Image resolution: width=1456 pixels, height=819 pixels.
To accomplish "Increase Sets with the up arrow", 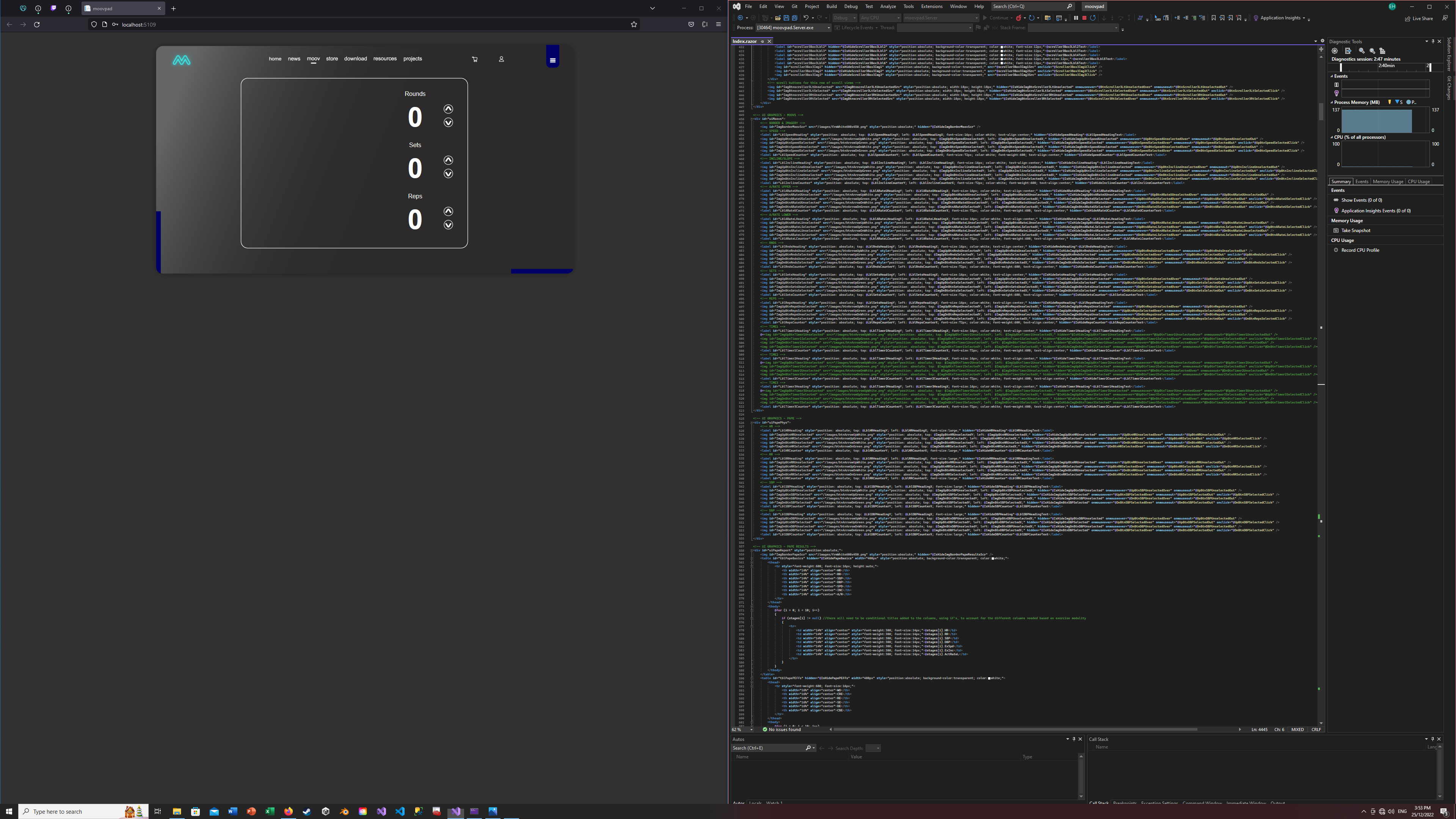I will pyautogui.click(x=448, y=160).
